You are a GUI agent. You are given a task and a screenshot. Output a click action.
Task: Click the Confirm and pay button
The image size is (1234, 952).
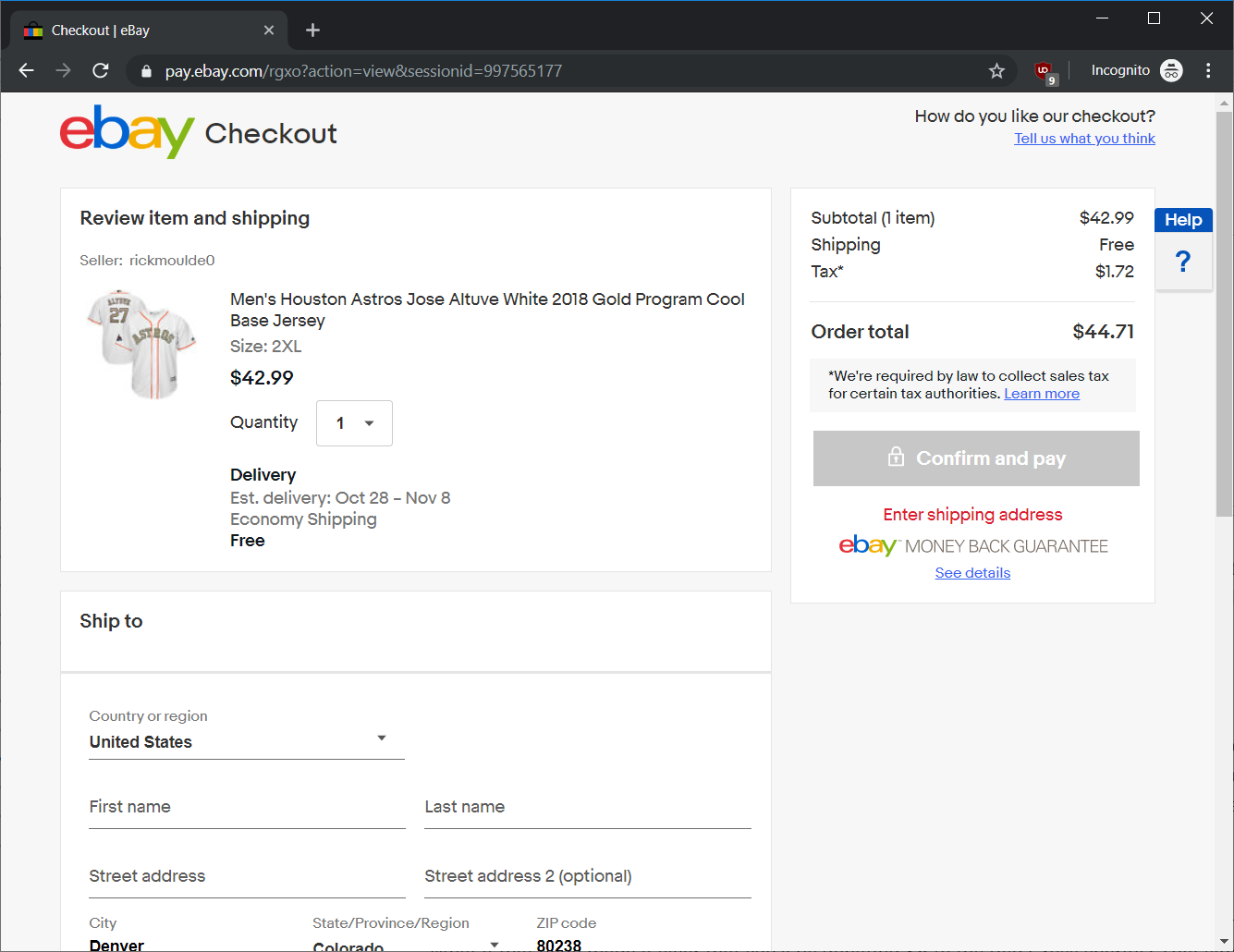[x=976, y=458]
